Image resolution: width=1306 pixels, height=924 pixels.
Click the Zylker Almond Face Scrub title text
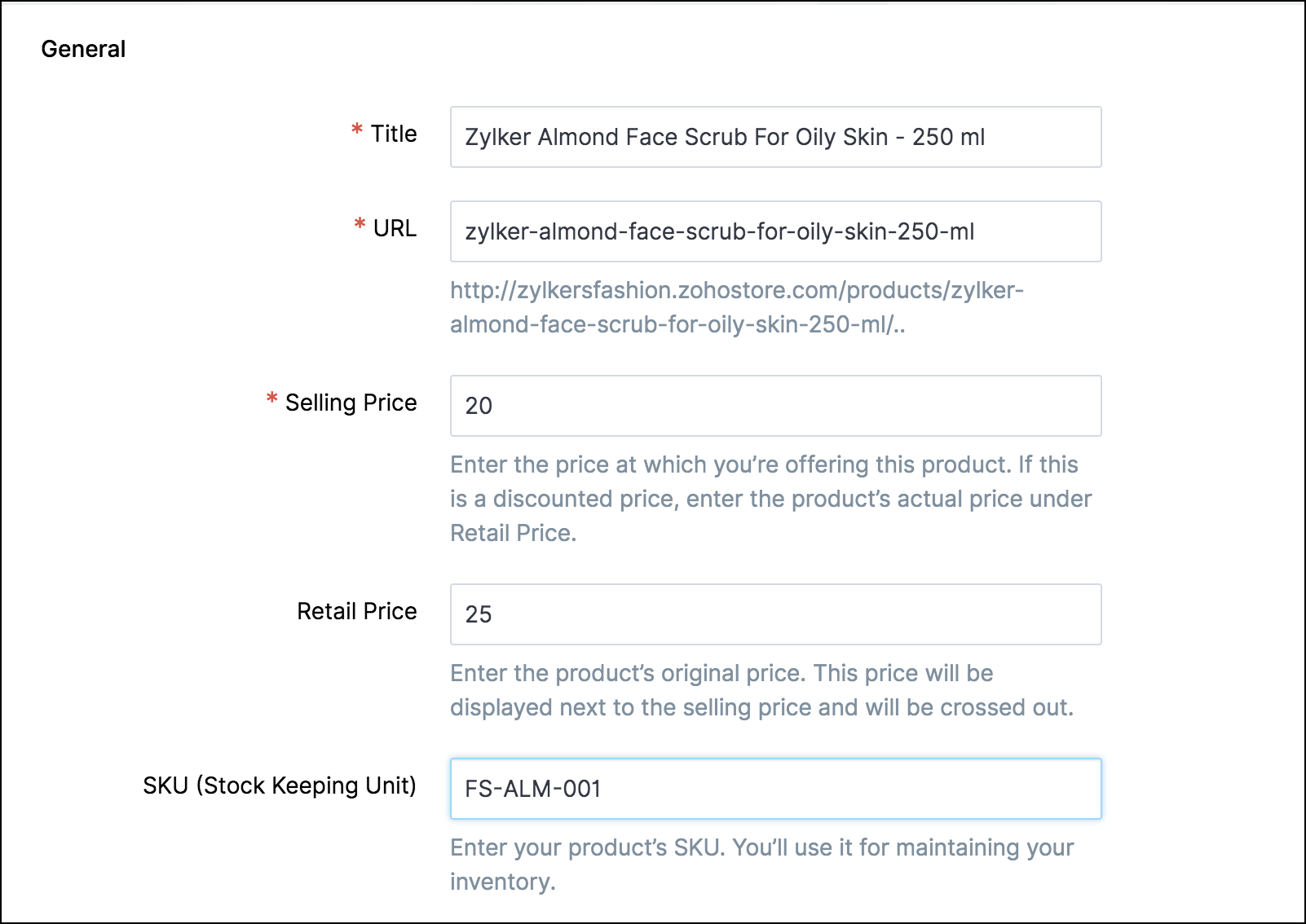[724, 137]
